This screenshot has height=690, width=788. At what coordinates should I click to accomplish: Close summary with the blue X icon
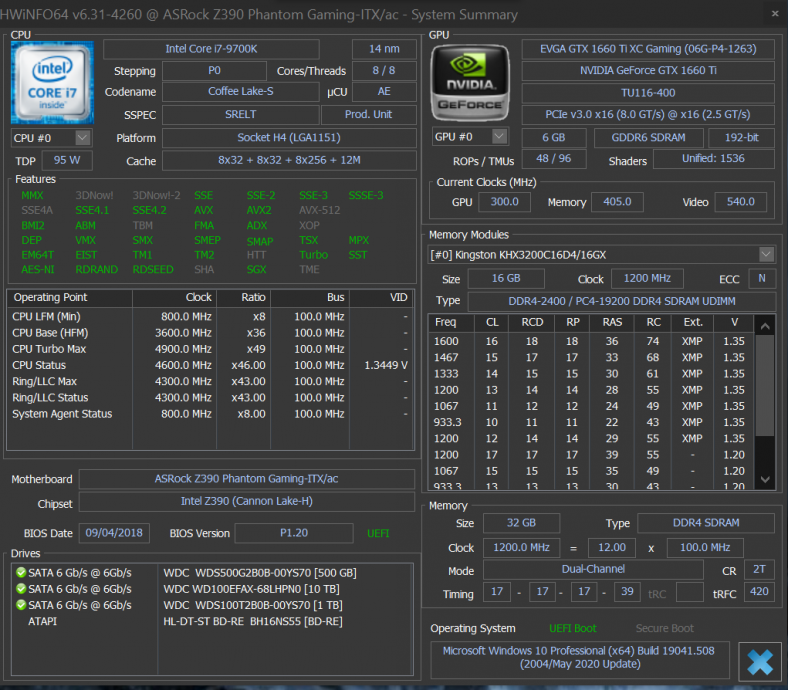(759, 661)
